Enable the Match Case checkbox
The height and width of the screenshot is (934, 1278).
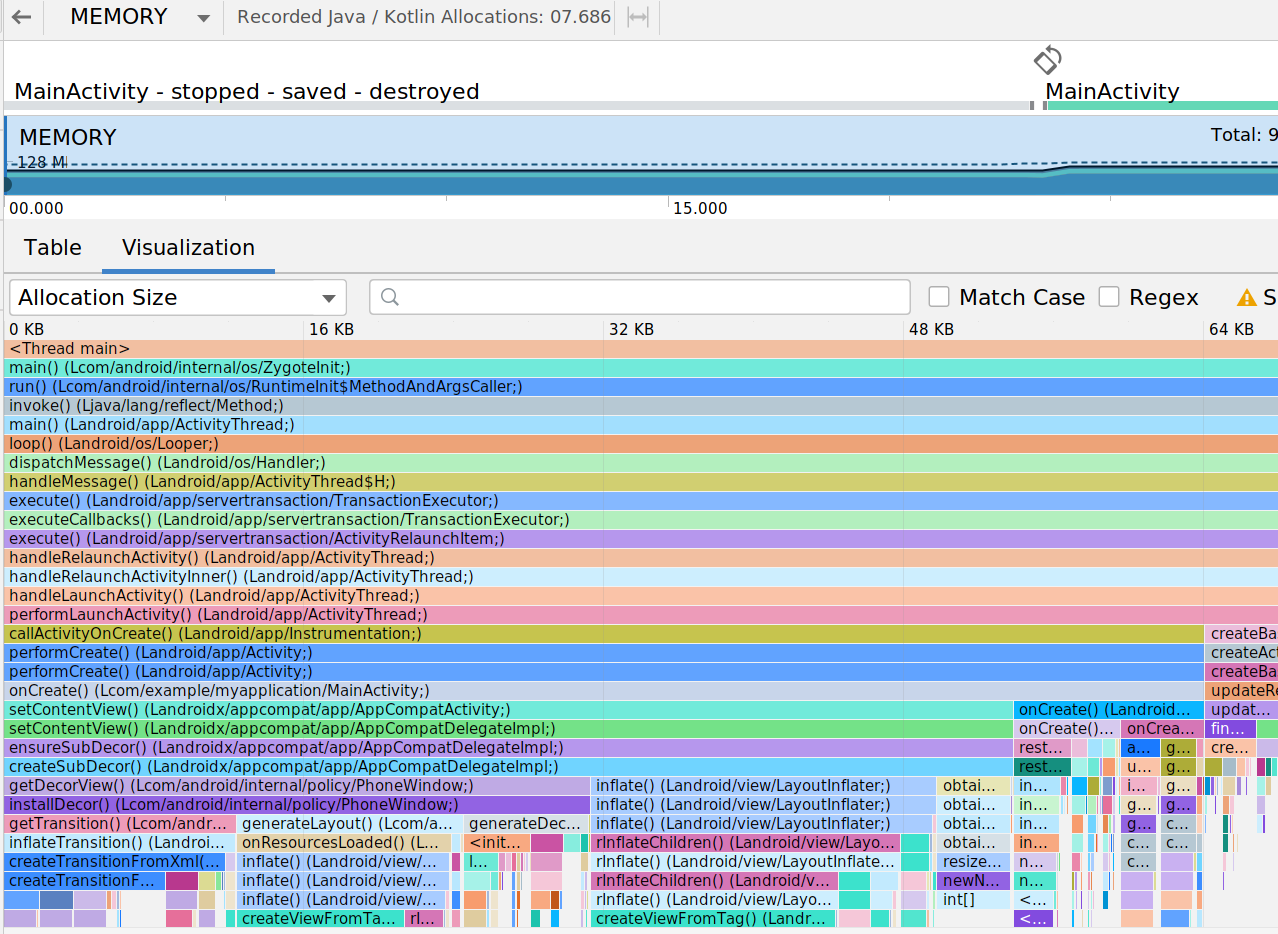tap(939, 297)
